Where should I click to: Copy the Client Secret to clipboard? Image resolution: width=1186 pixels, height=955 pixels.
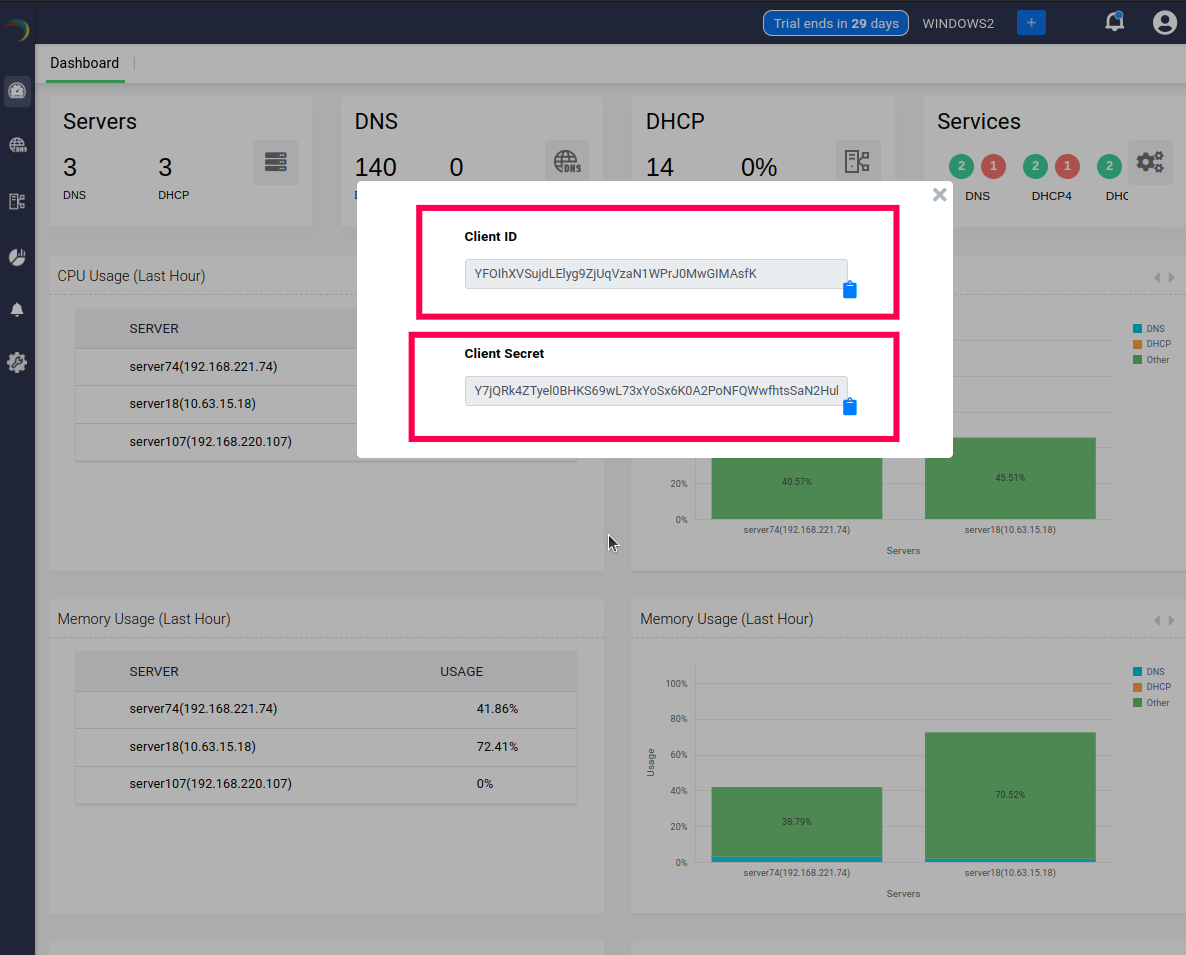pyautogui.click(x=849, y=406)
